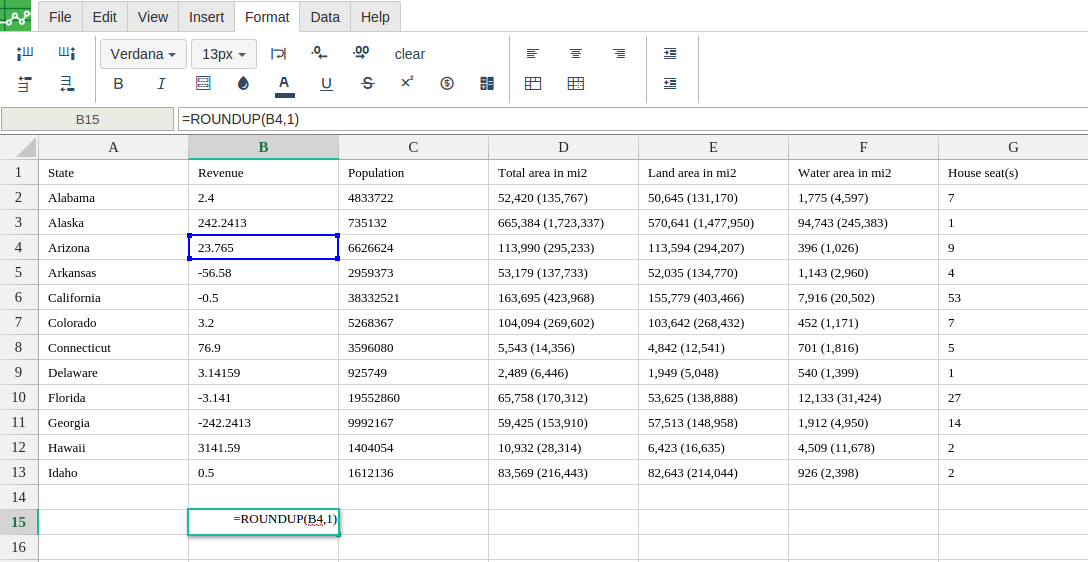Image resolution: width=1088 pixels, height=562 pixels.
Task: Open the Insert menu tab
Action: tap(206, 17)
